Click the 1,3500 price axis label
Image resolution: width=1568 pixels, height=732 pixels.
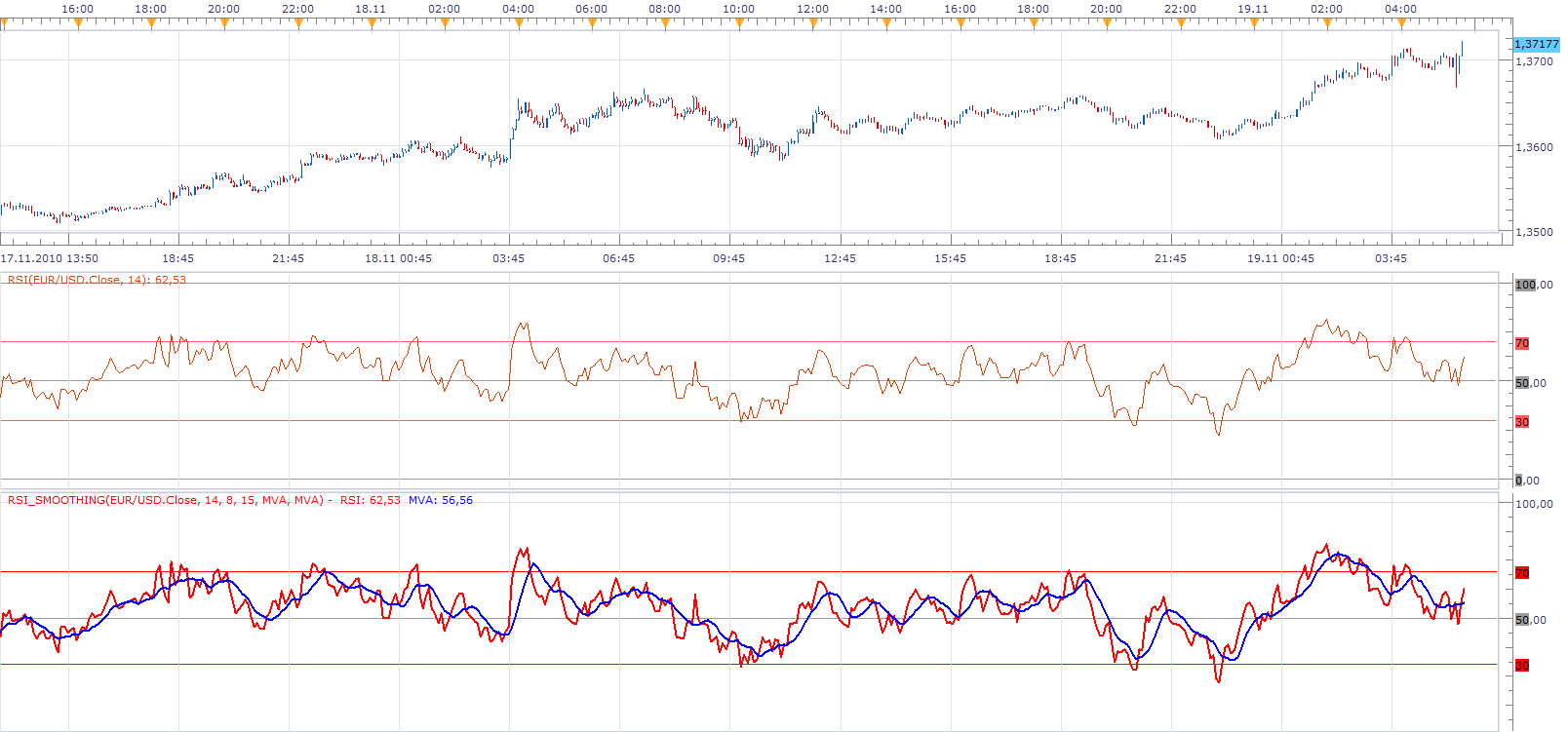(1534, 232)
